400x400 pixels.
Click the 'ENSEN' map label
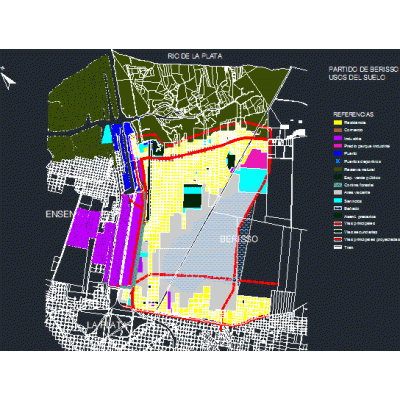(x=59, y=214)
